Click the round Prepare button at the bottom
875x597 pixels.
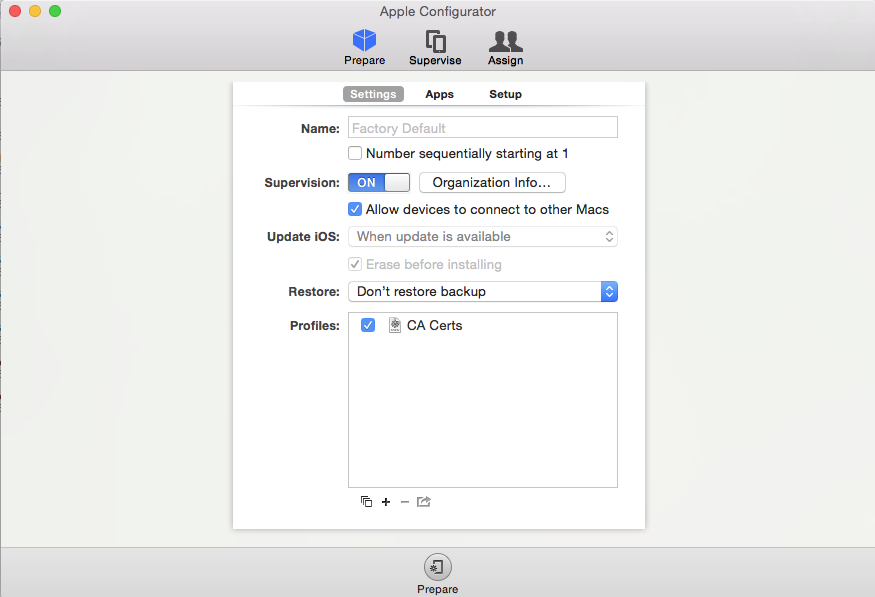(438, 567)
